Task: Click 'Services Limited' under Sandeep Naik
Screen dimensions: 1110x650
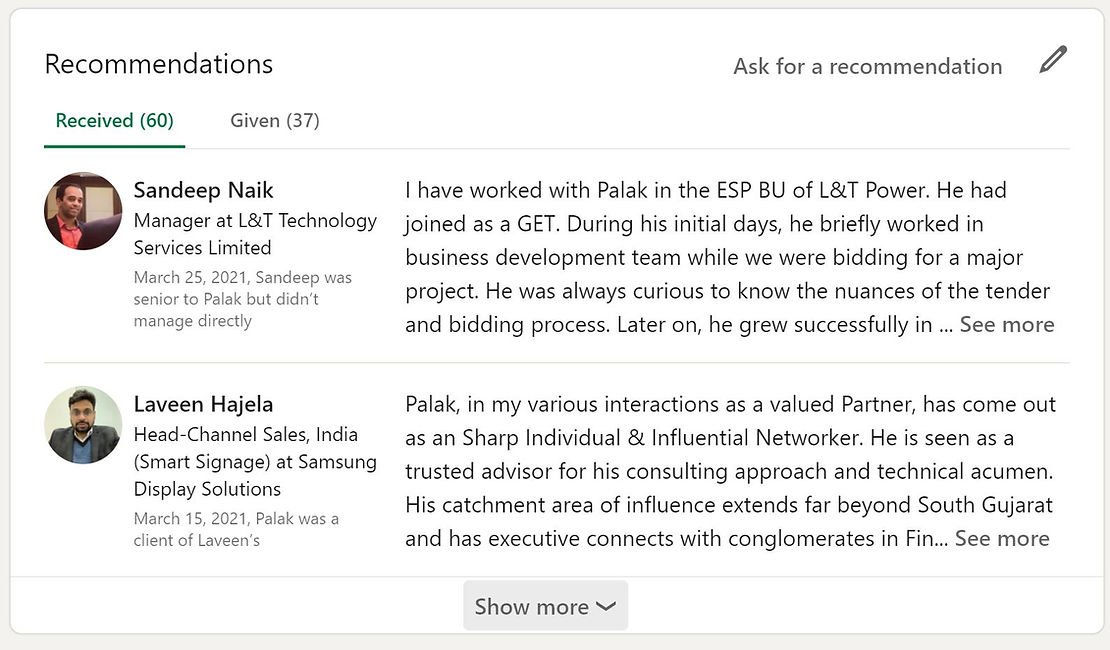Action: (202, 248)
